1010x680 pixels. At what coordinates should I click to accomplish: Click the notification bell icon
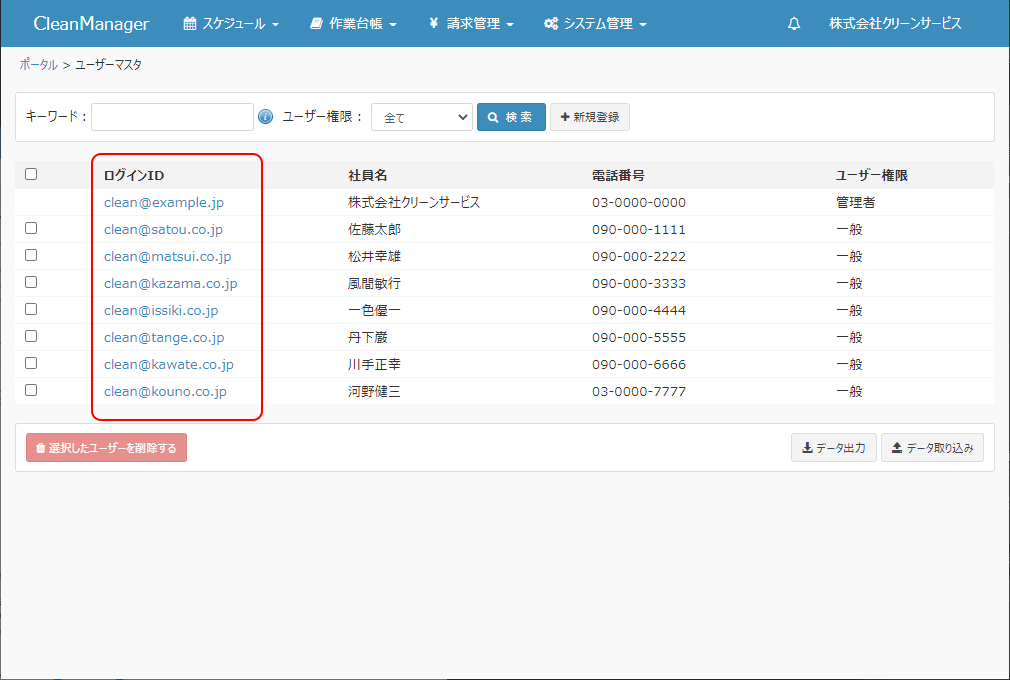point(794,24)
